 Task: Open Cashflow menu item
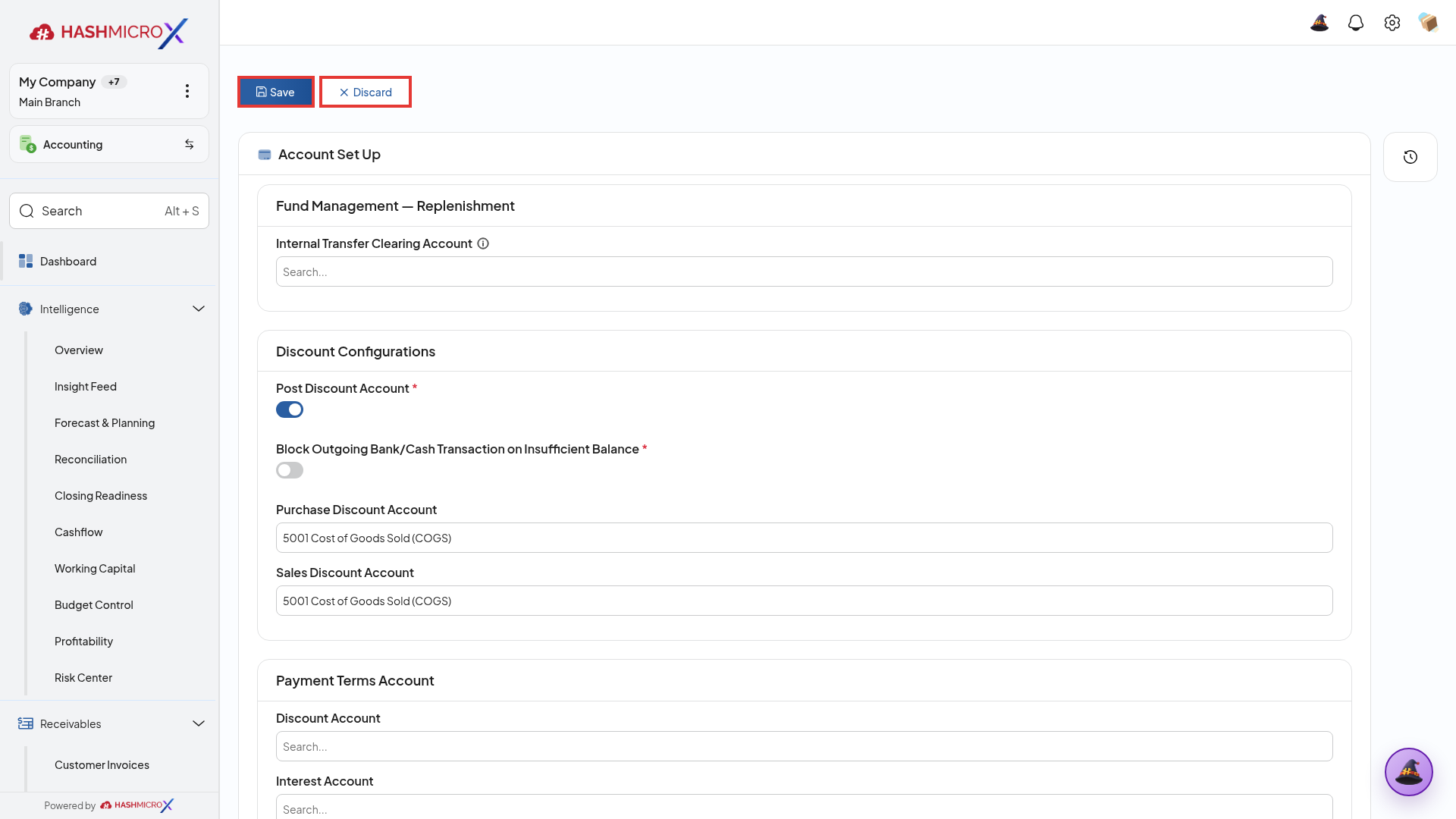tap(79, 532)
